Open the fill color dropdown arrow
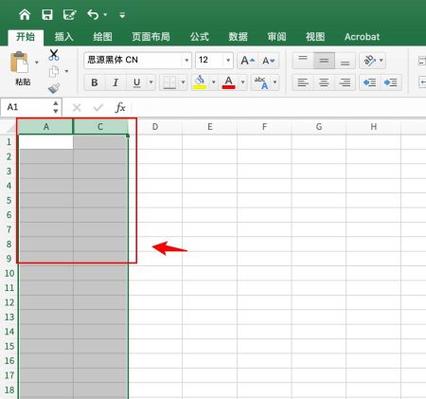 214,82
